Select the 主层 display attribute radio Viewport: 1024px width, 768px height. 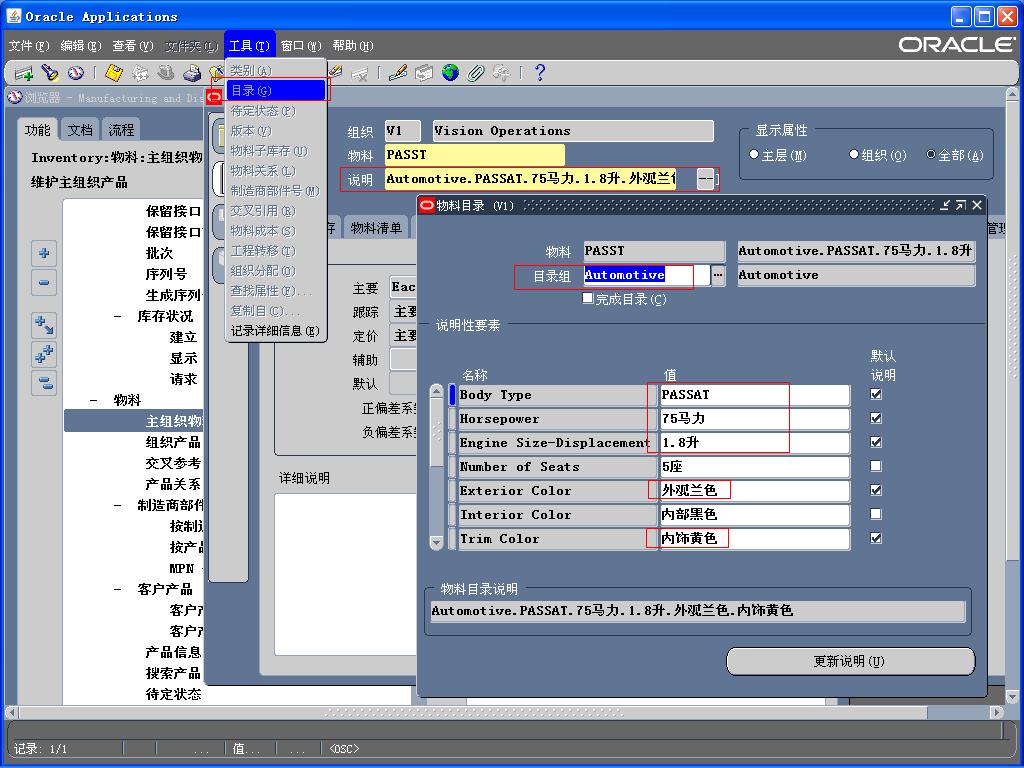coord(754,154)
